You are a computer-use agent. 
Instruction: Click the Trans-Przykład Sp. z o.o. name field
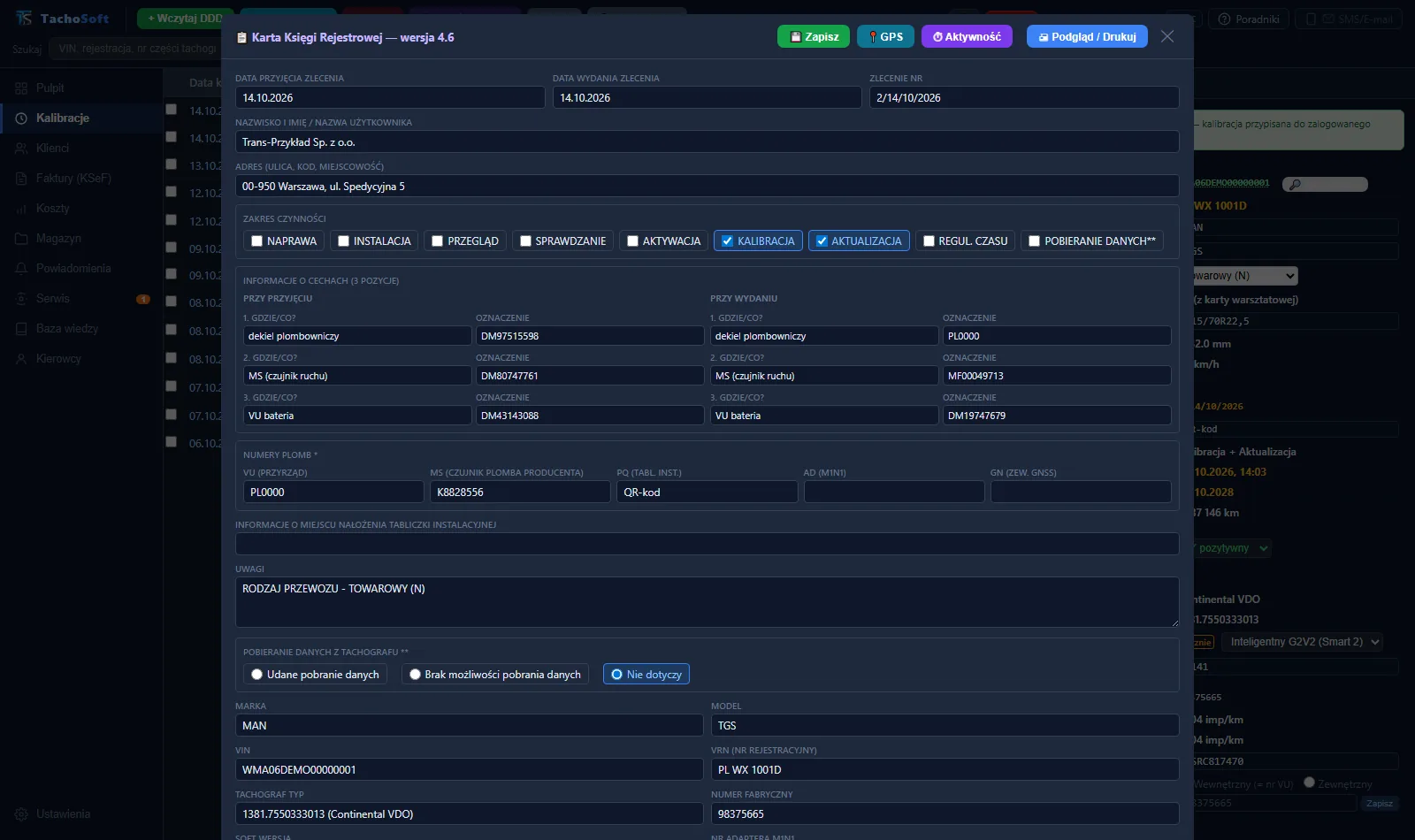coord(707,141)
